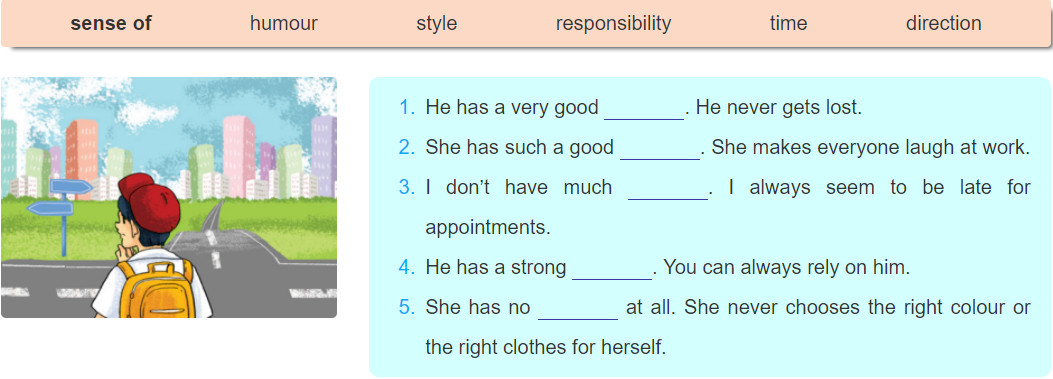Click the boy illustration thumbnail
The height and width of the screenshot is (379, 1053).
[169, 197]
